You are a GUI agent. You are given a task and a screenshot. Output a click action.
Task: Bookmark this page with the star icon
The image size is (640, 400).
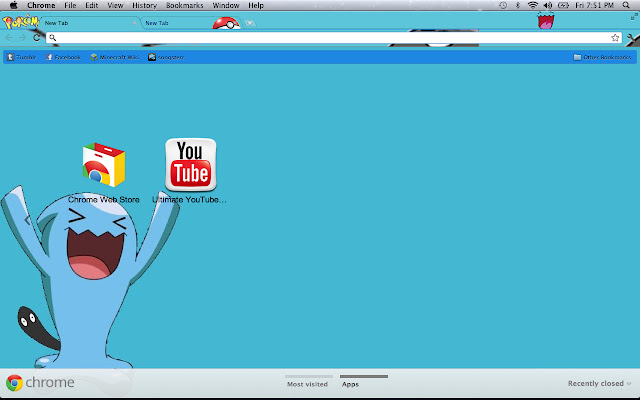click(615, 38)
